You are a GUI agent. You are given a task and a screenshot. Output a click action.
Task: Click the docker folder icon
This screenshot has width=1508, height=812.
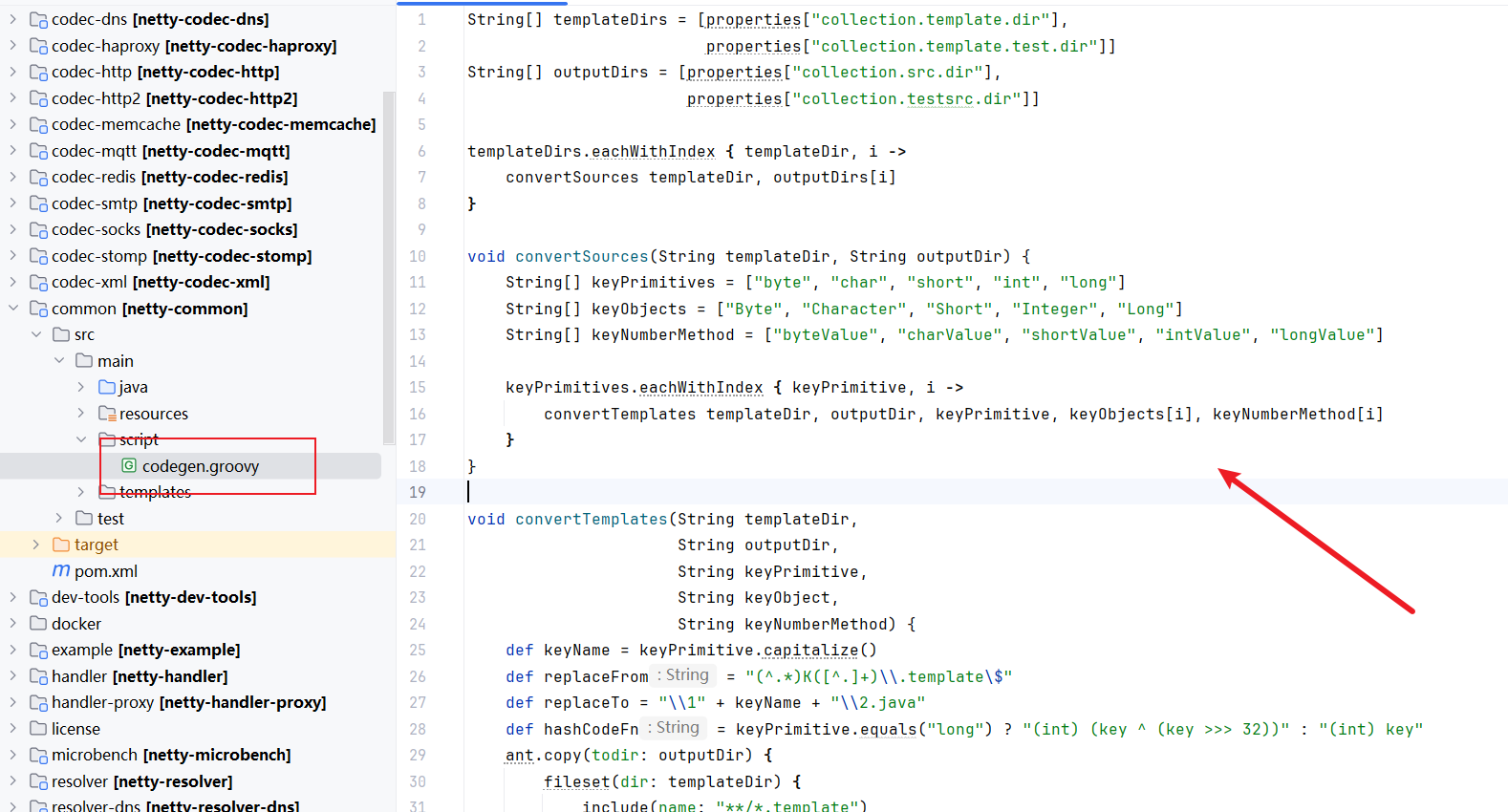38,624
